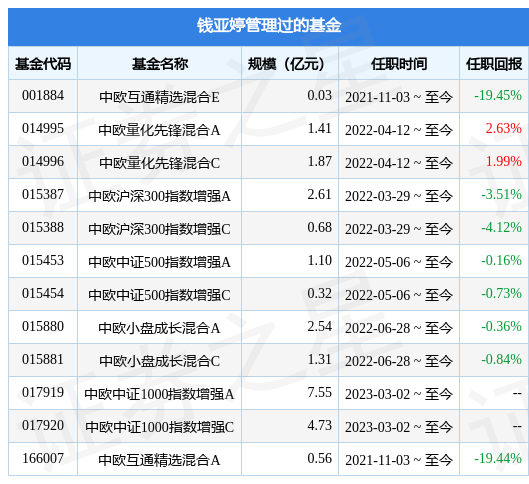
Task: Click fund 中欧中证500指数增强C
Action: click(x=159, y=295)
